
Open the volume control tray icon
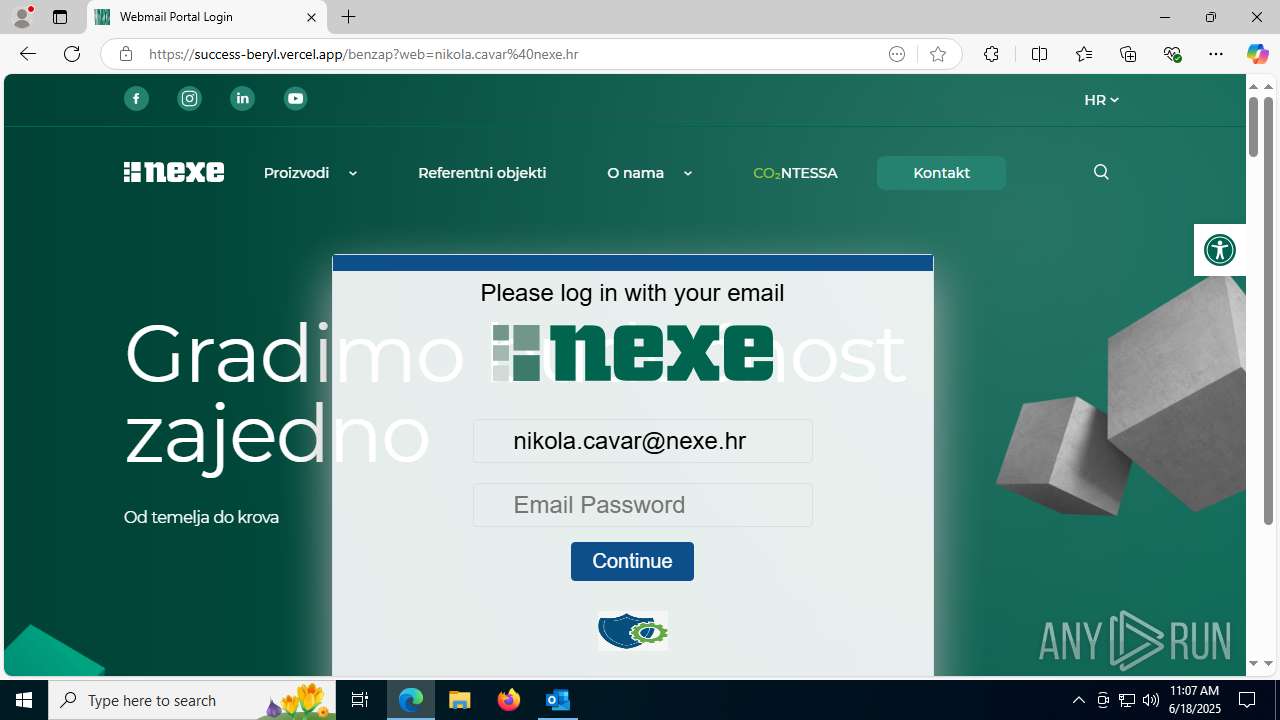click(x=1151, y=700)
